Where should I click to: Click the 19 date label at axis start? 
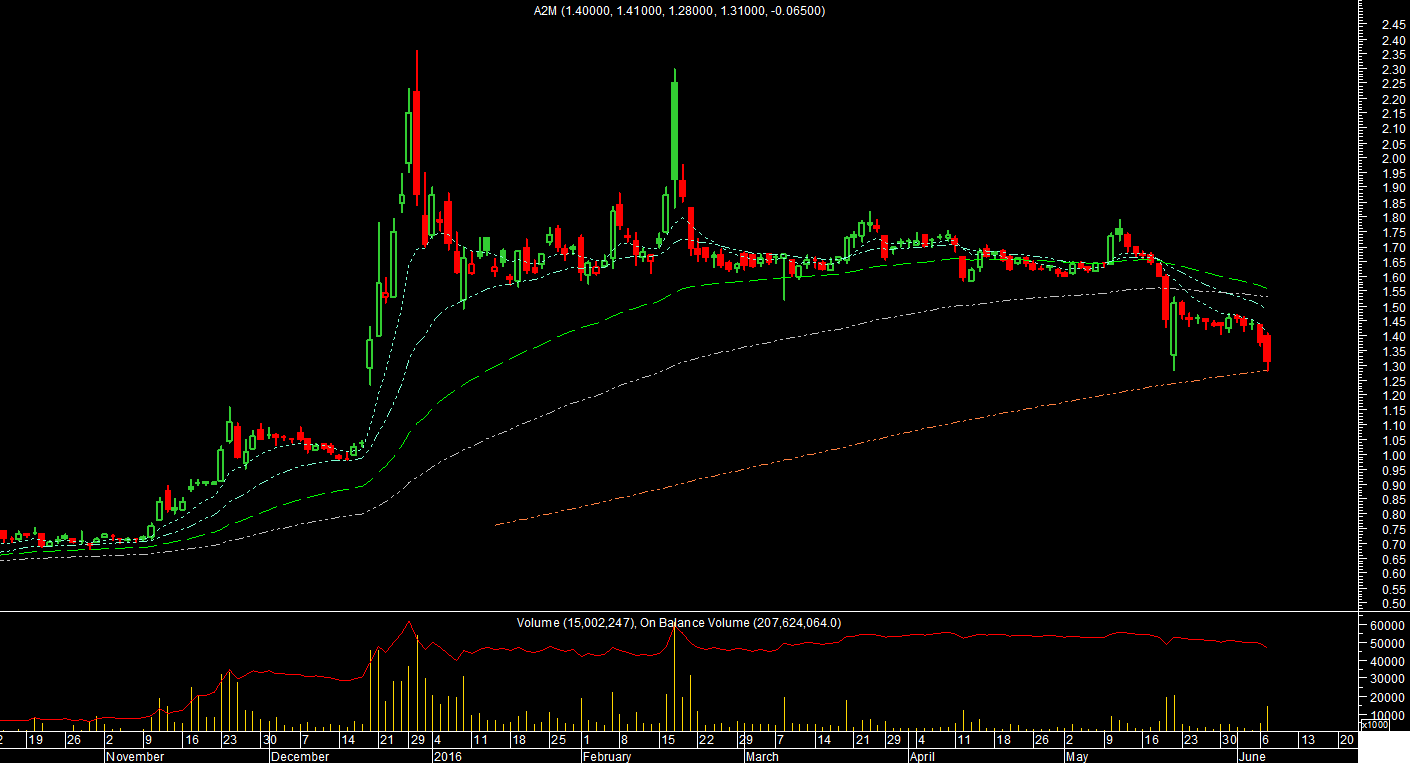tap(35, 741)
